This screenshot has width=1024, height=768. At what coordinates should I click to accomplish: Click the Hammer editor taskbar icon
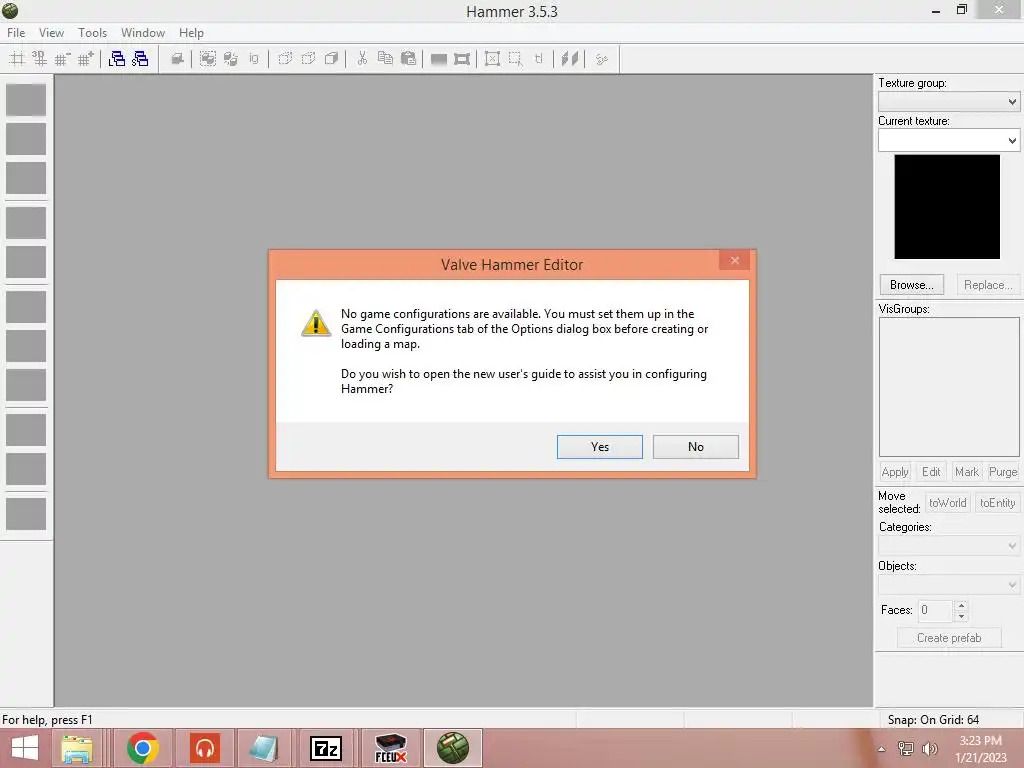453,748
